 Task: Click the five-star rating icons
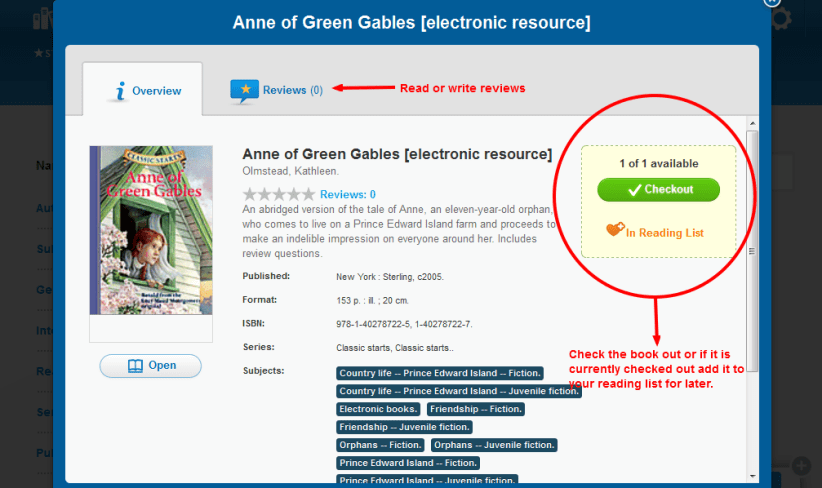(279, 194)
